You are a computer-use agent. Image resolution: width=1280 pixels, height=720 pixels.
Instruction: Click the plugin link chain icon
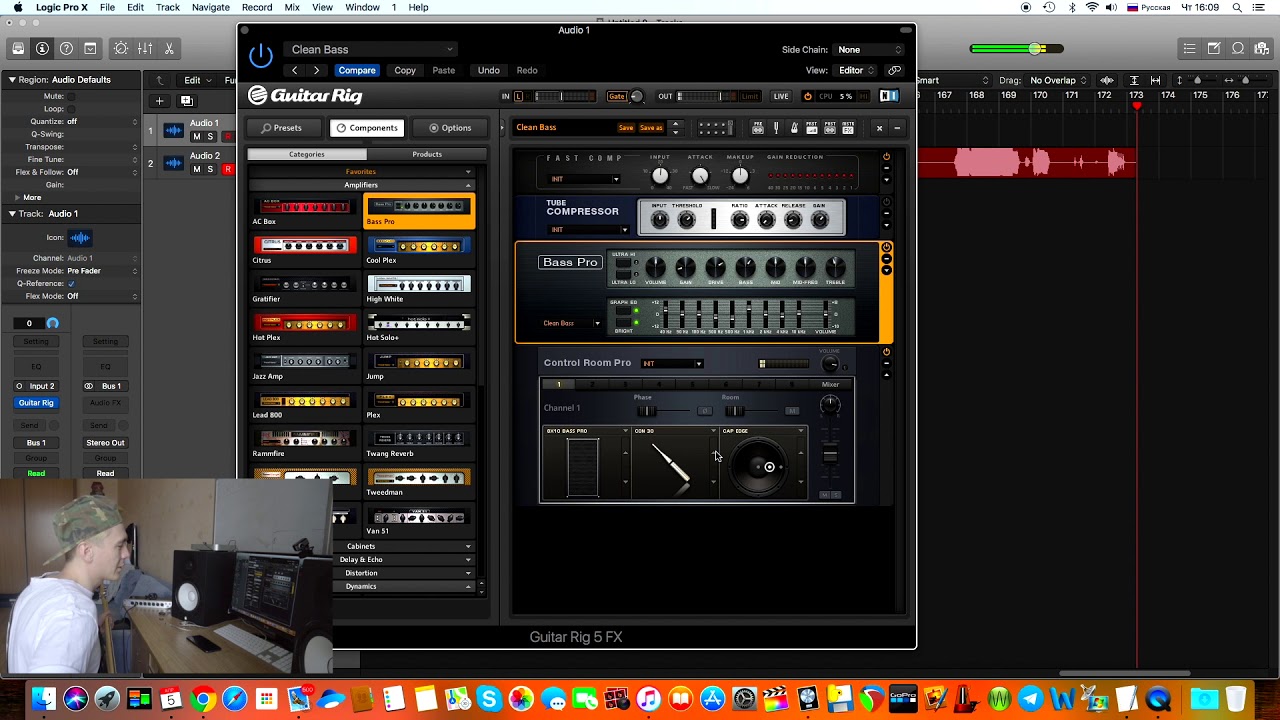click(895, 70)
